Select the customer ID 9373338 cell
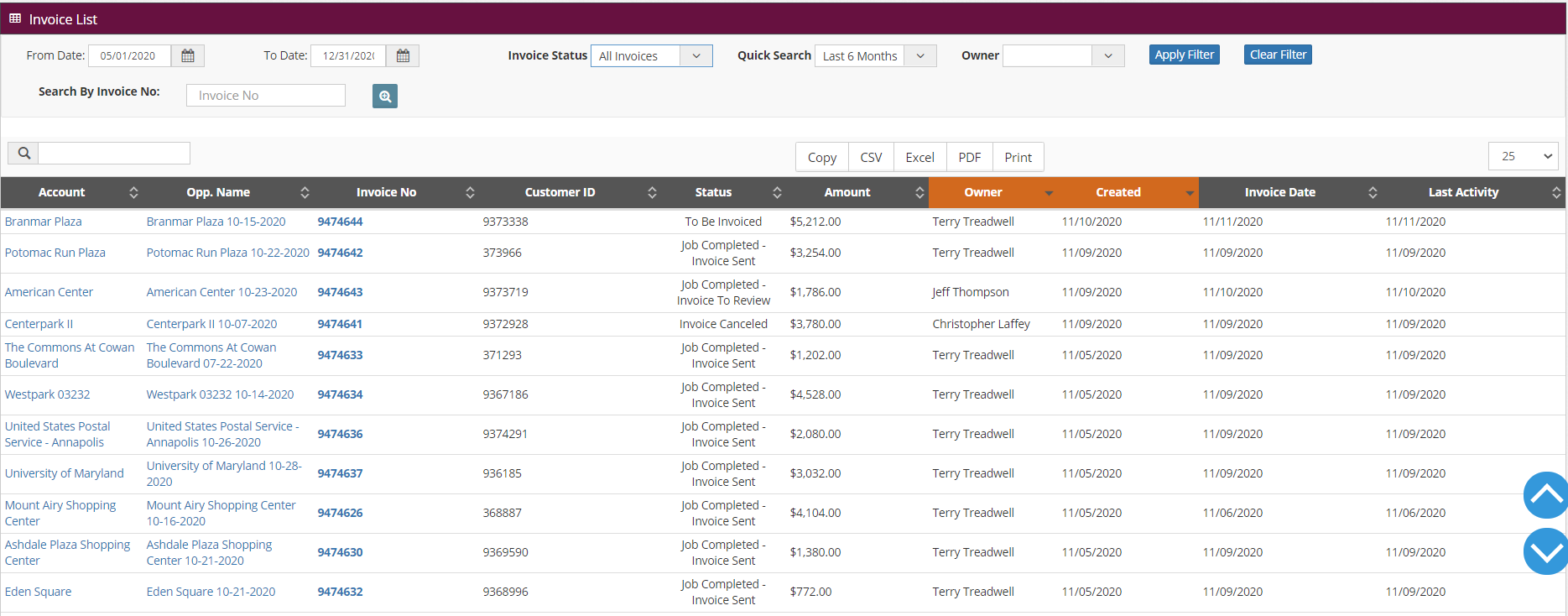This screenshot has width=1568, height=616. click(x=505, y=222)
